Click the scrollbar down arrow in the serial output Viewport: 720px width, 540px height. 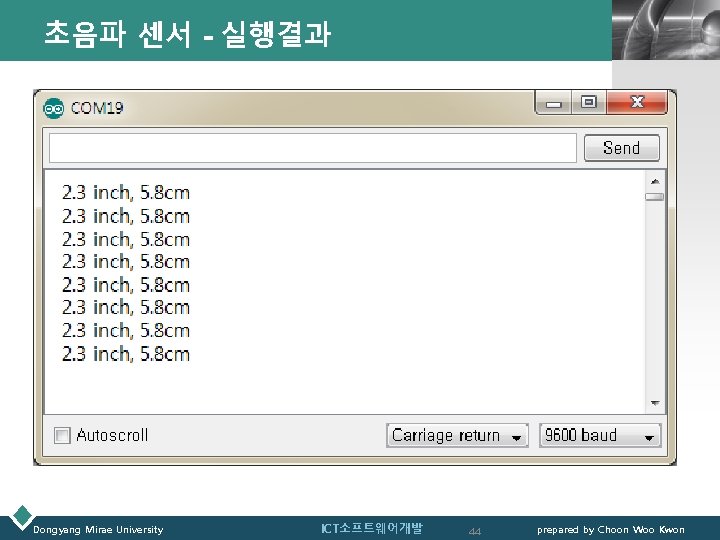click(x=655, y=403)
